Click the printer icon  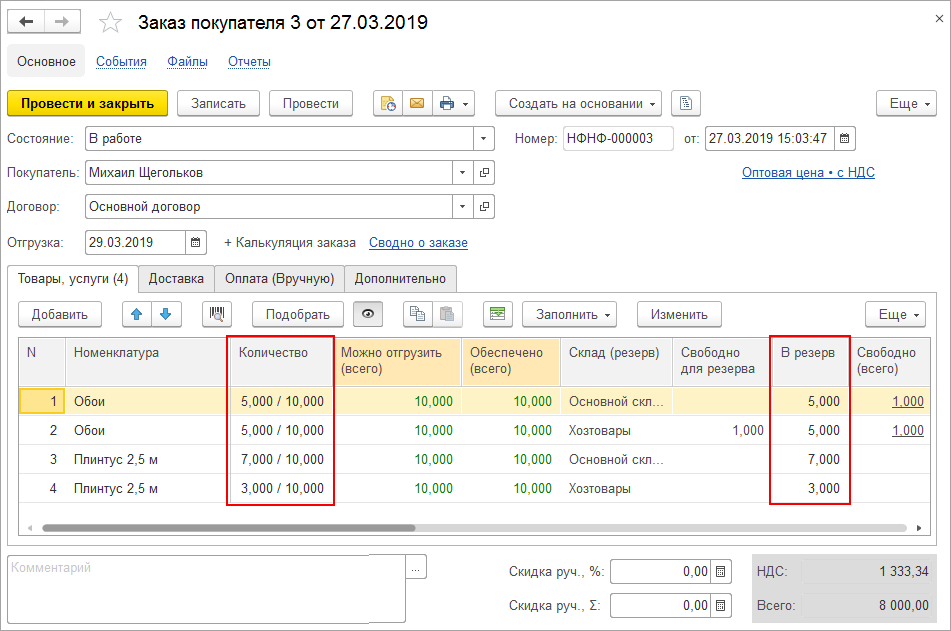pos(447,104)
